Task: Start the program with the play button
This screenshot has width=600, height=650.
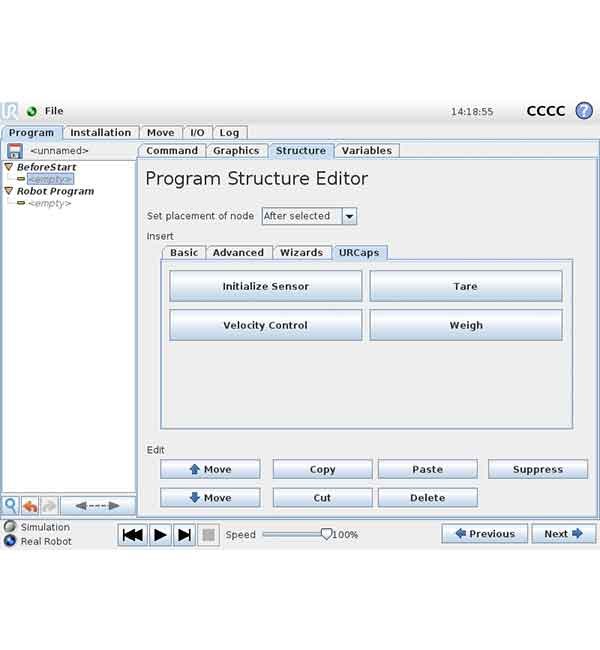Action: coord(160,535)
